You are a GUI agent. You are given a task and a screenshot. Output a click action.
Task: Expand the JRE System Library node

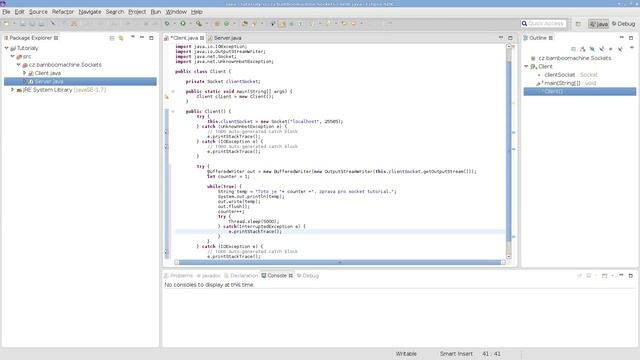point(13,89)
